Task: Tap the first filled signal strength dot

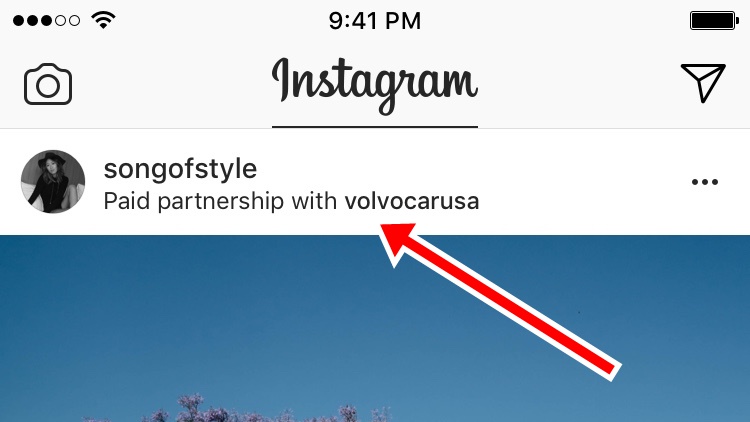Action: (x=19, y=21)
